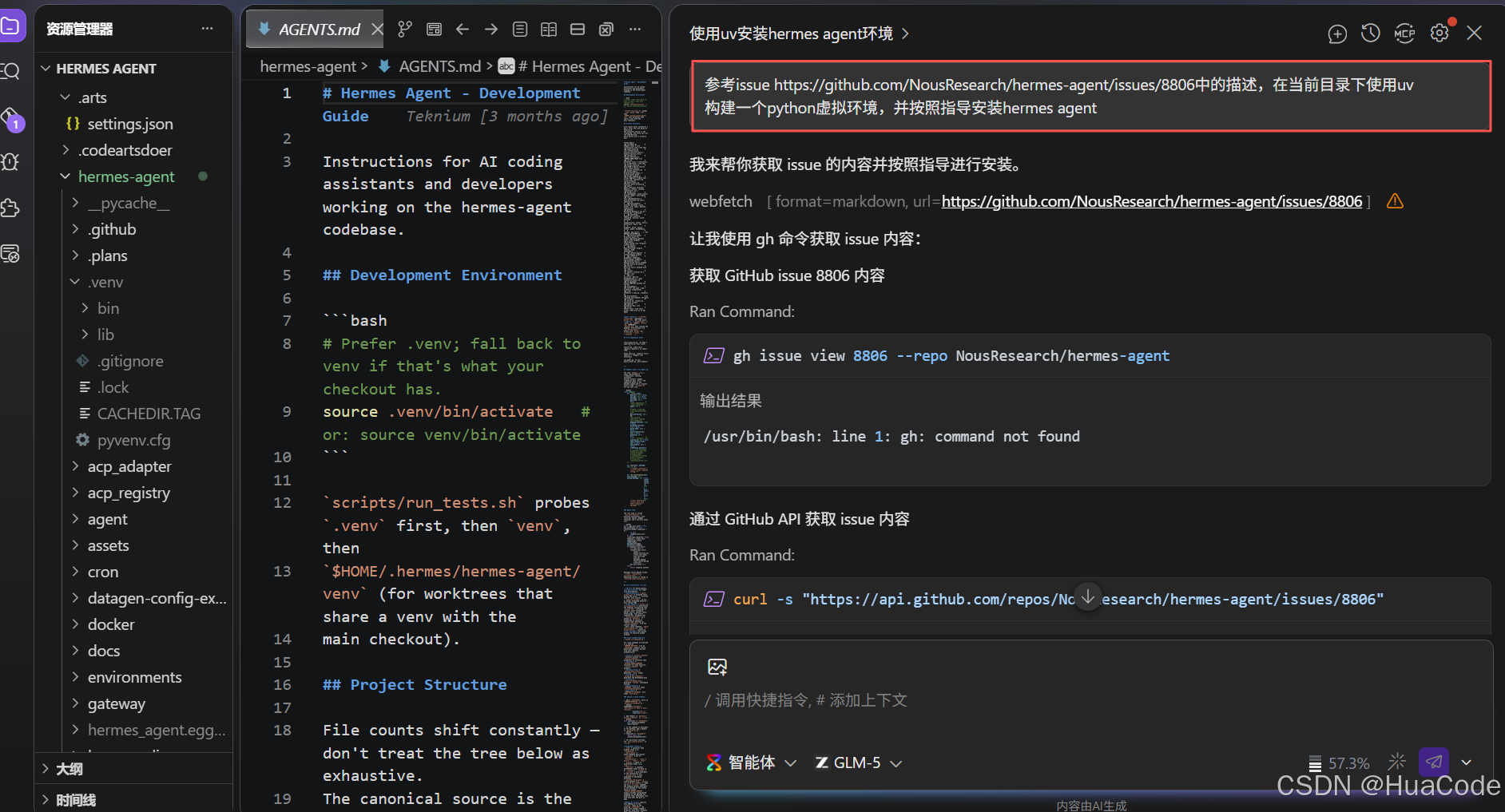
Task: Open the GLM-5 model dropdown
Action: tap(859, 762)
